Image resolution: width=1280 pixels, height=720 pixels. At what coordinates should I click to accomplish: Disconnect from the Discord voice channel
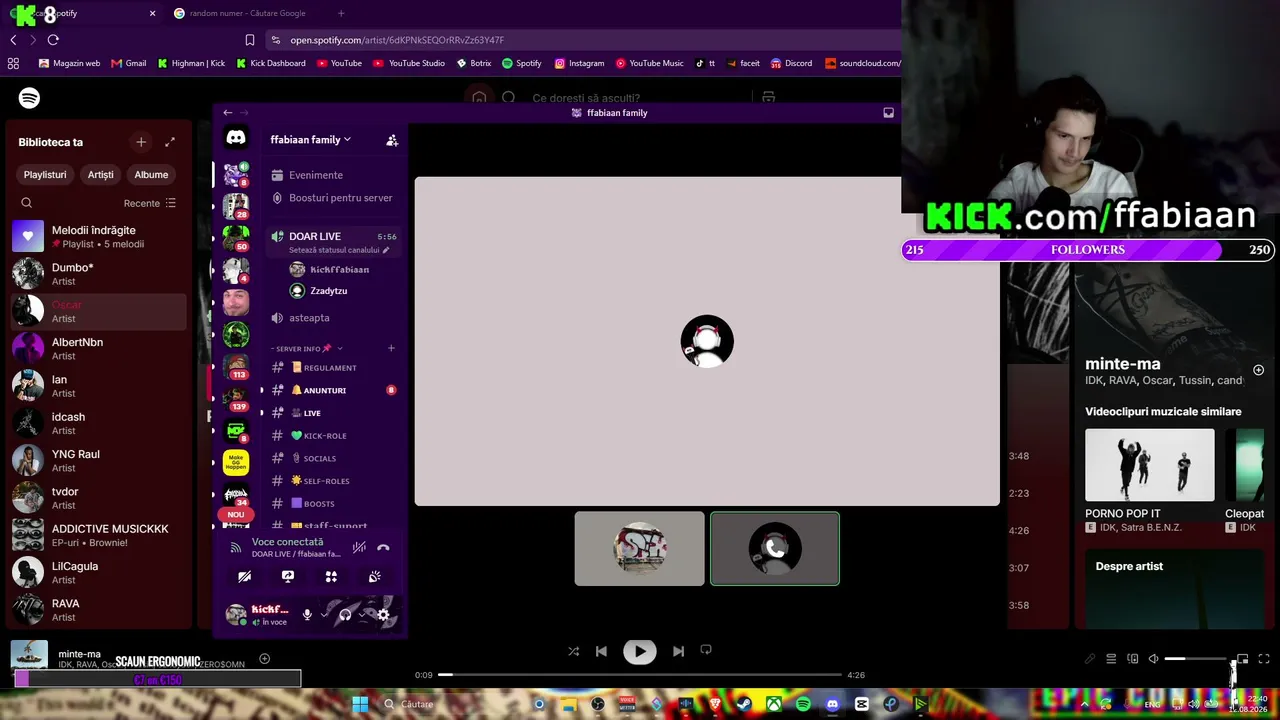pos(383,547)
